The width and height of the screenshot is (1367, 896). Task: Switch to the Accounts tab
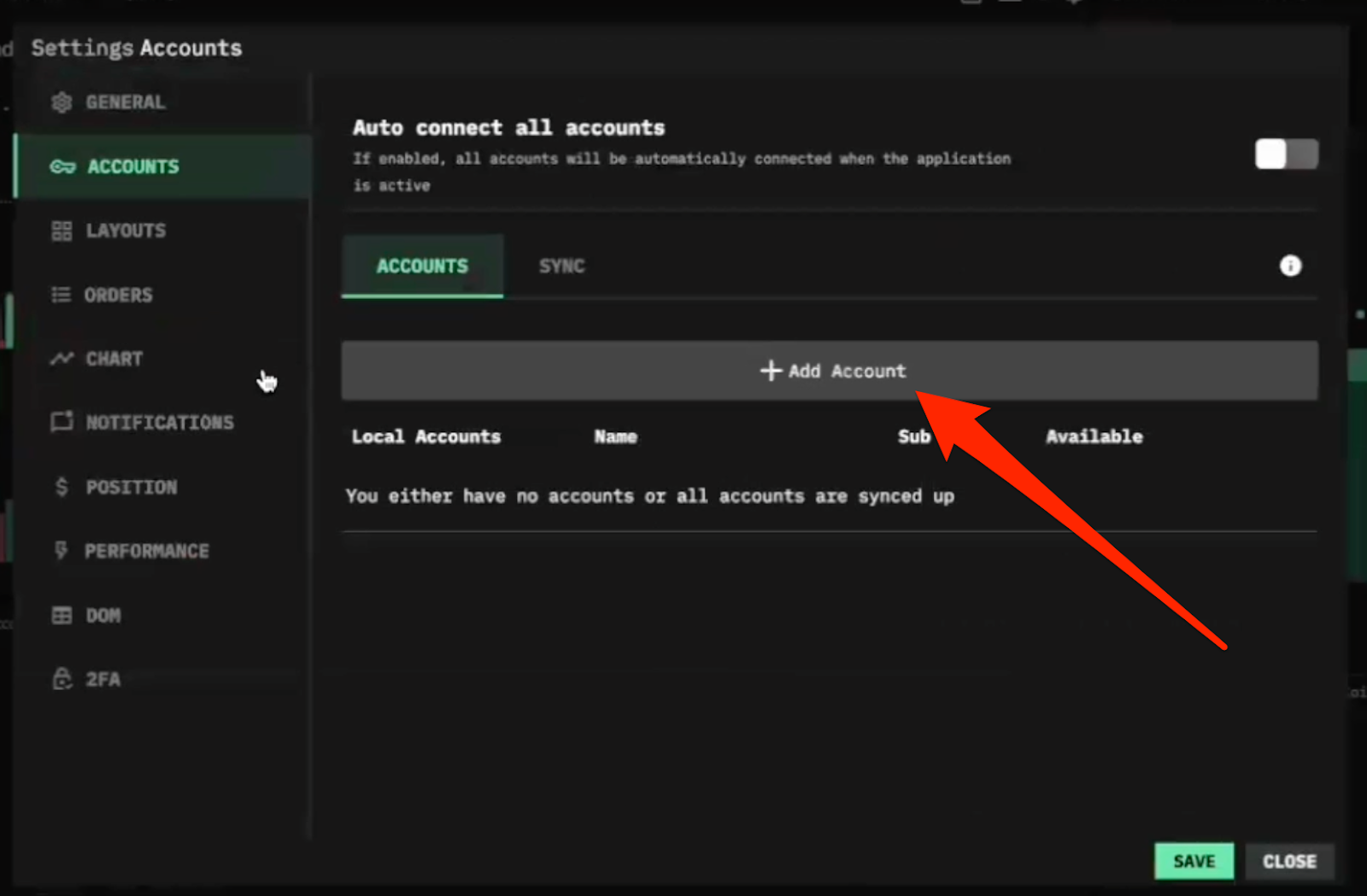pyautogui.click(x=422, y=266)
